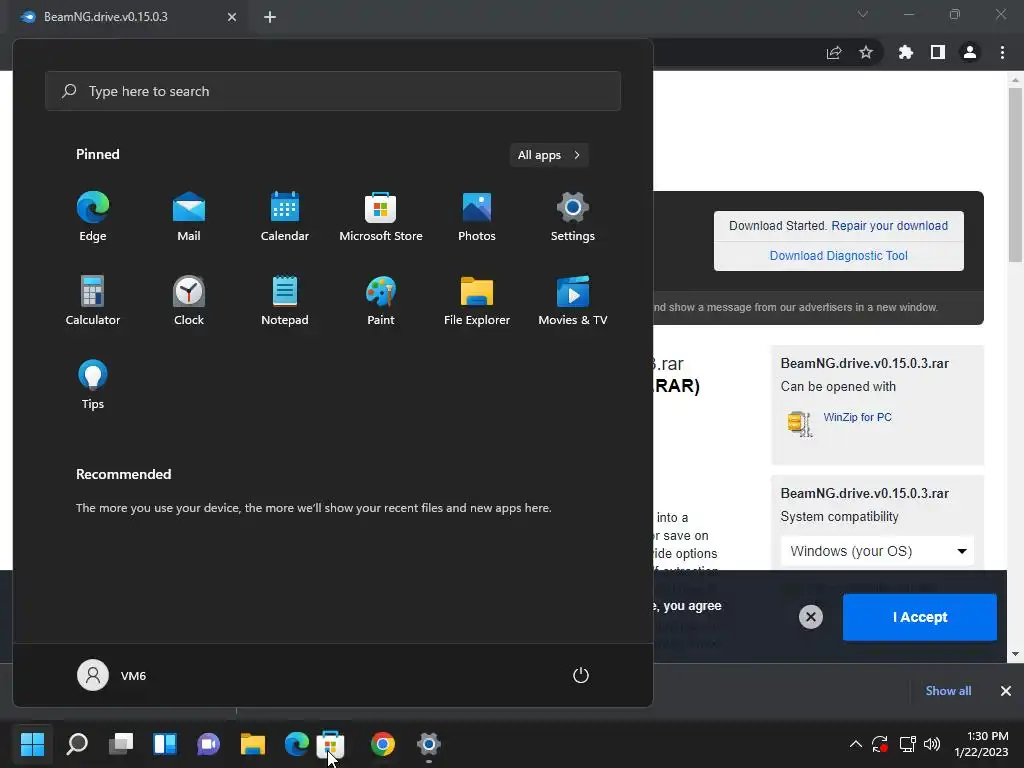Screen dimensions: 1024x768
Task: Switch to Chrome on the taskbar
Action: [x=383, y=743]
